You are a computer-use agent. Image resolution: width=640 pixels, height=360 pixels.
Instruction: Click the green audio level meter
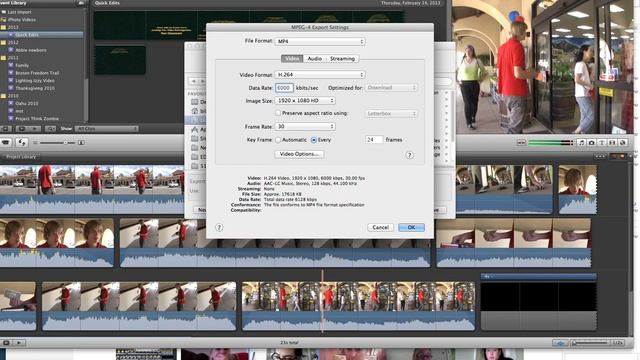(550, 142)
